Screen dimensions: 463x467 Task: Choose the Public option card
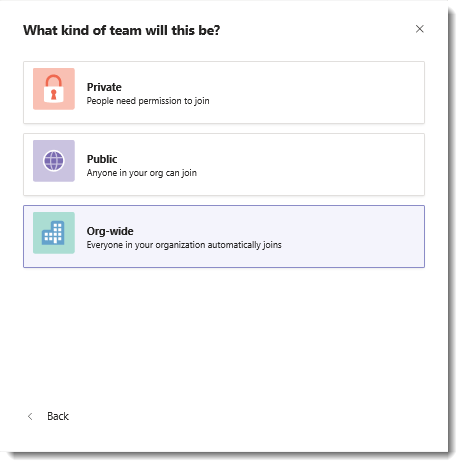224,165
